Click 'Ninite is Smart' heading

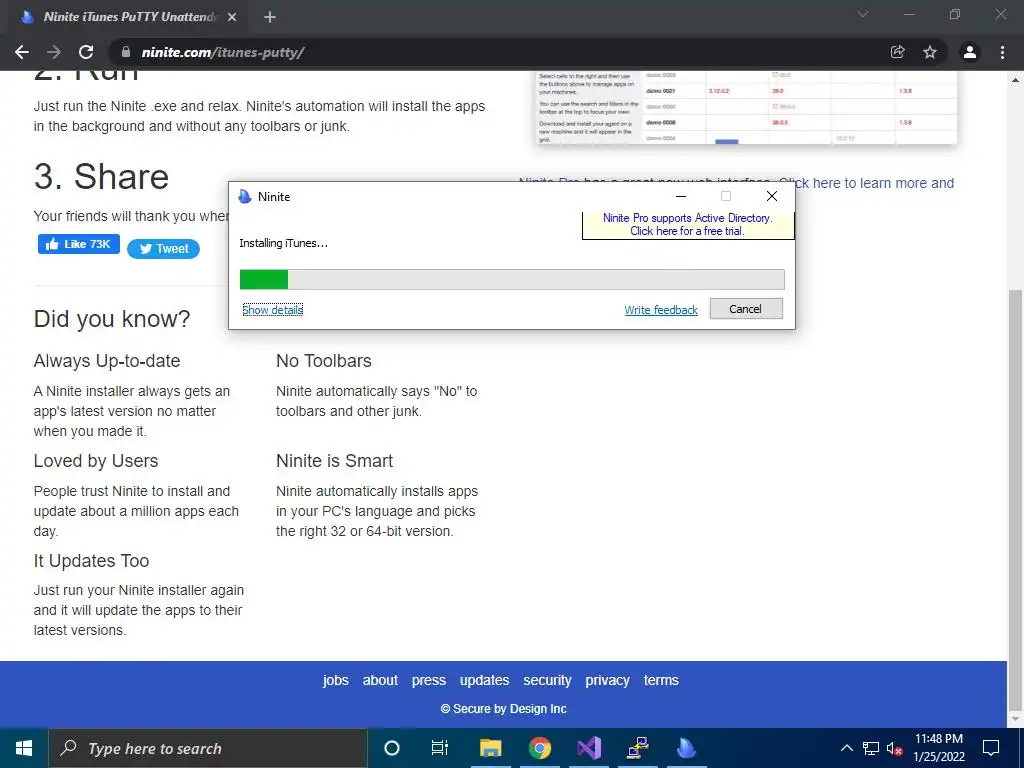click(x=334, y=461)
